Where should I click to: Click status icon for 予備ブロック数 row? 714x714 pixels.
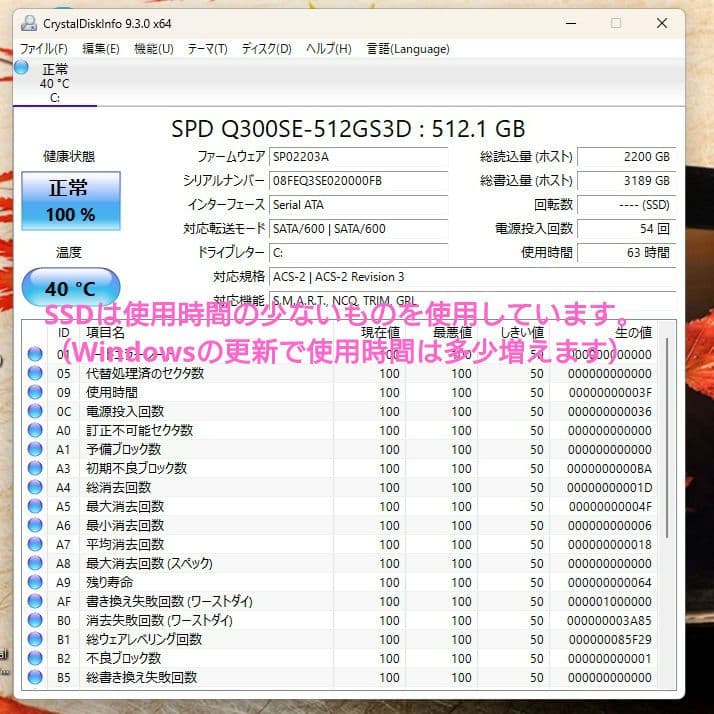35,449
